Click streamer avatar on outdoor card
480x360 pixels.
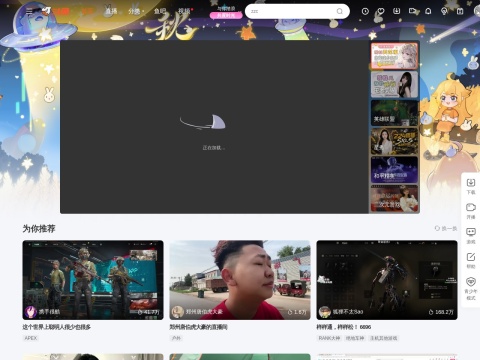[178, 312]
